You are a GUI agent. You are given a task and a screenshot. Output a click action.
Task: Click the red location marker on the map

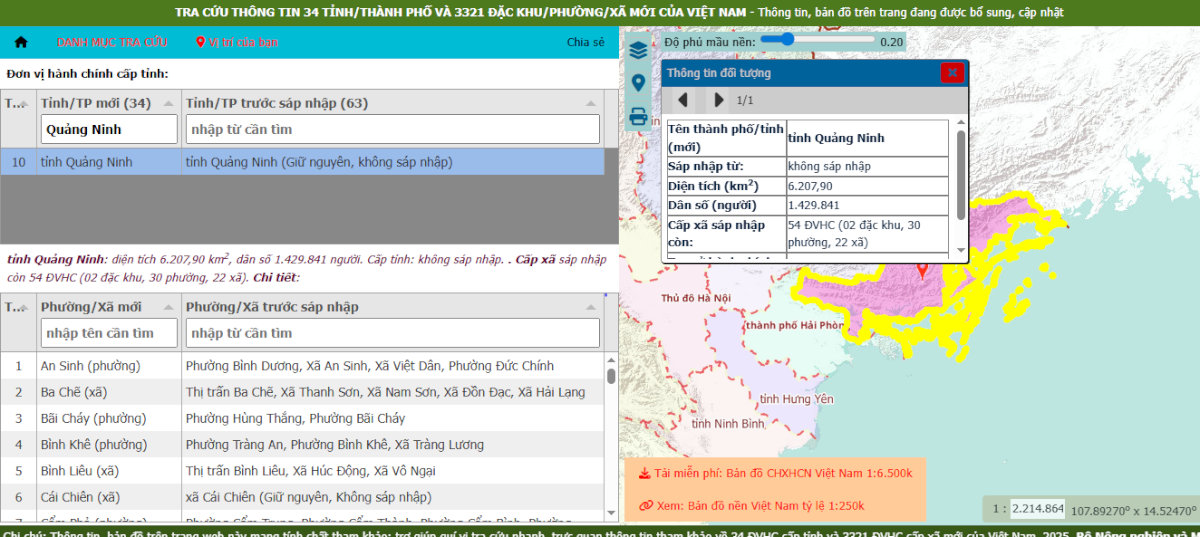tap(922, 268)
